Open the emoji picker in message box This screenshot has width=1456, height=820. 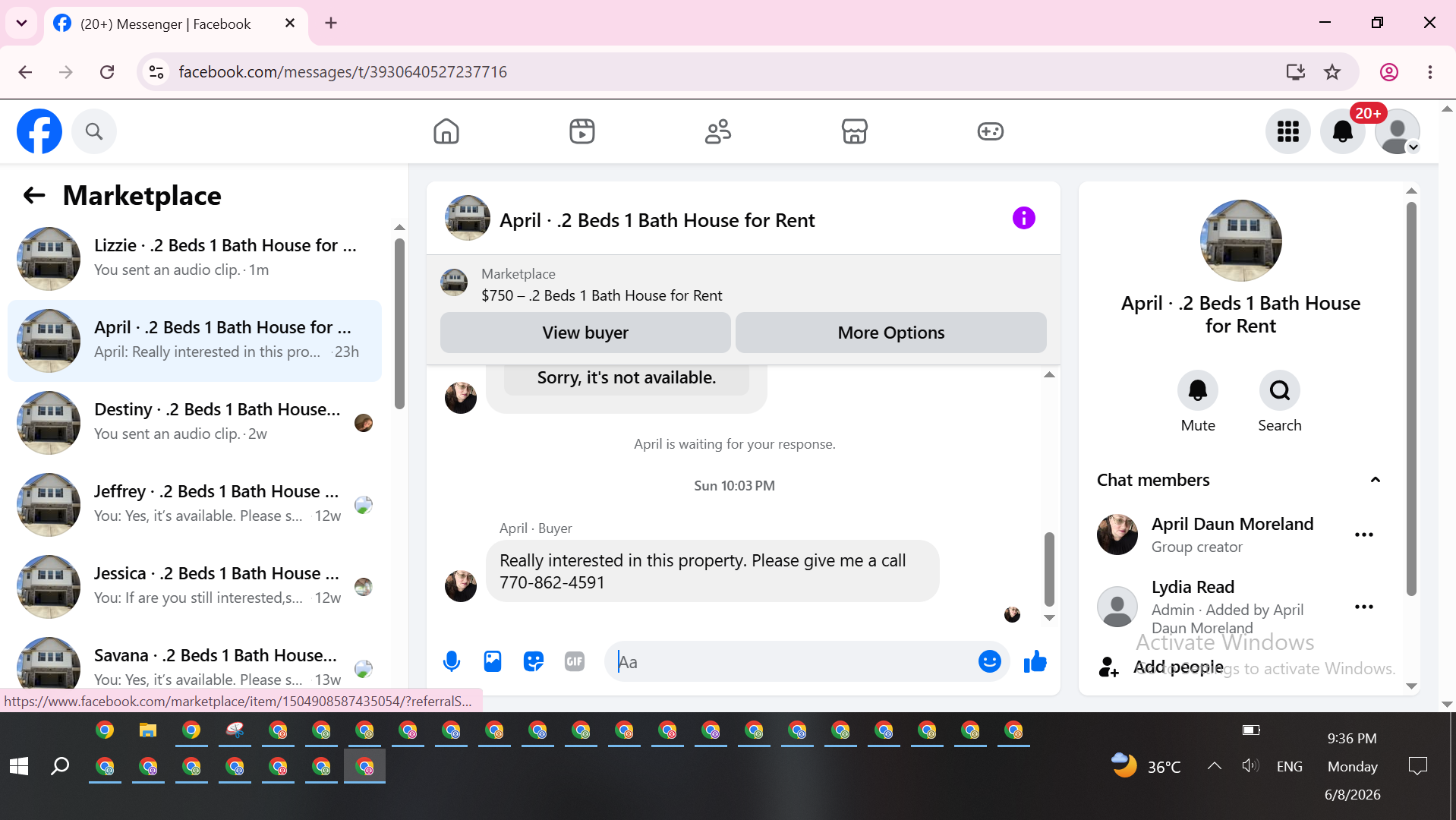[x=990, y=662]
